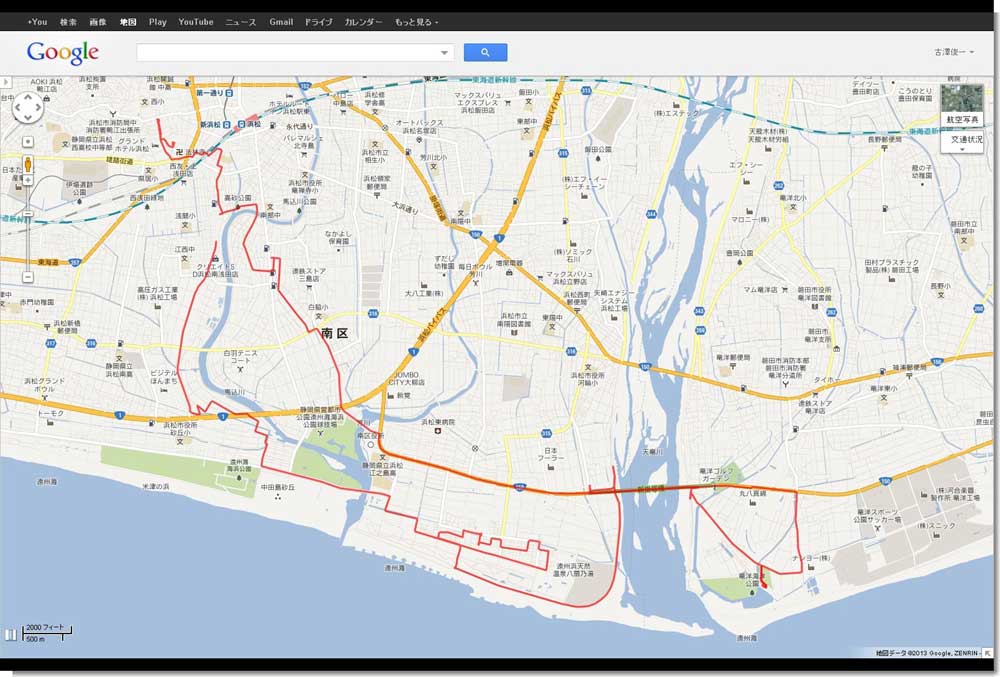Pan the map left with the arrow
This screenshot has width=1000, height=677.
tap(18, 108)
